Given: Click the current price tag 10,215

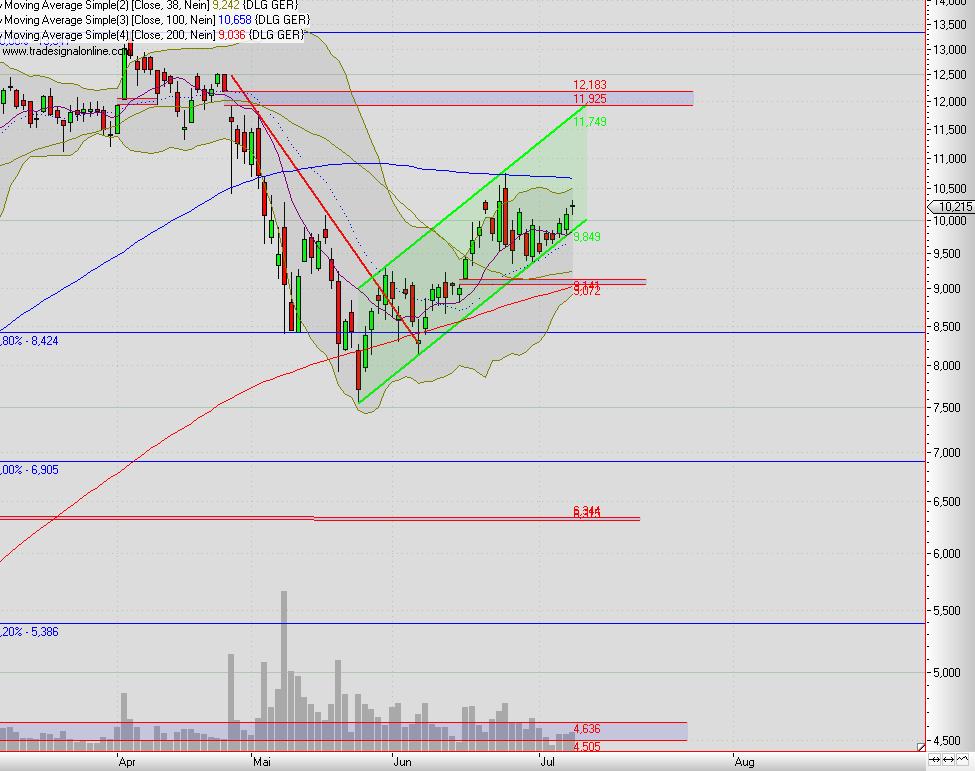Looking at the screenshot, I should point(951,206).
